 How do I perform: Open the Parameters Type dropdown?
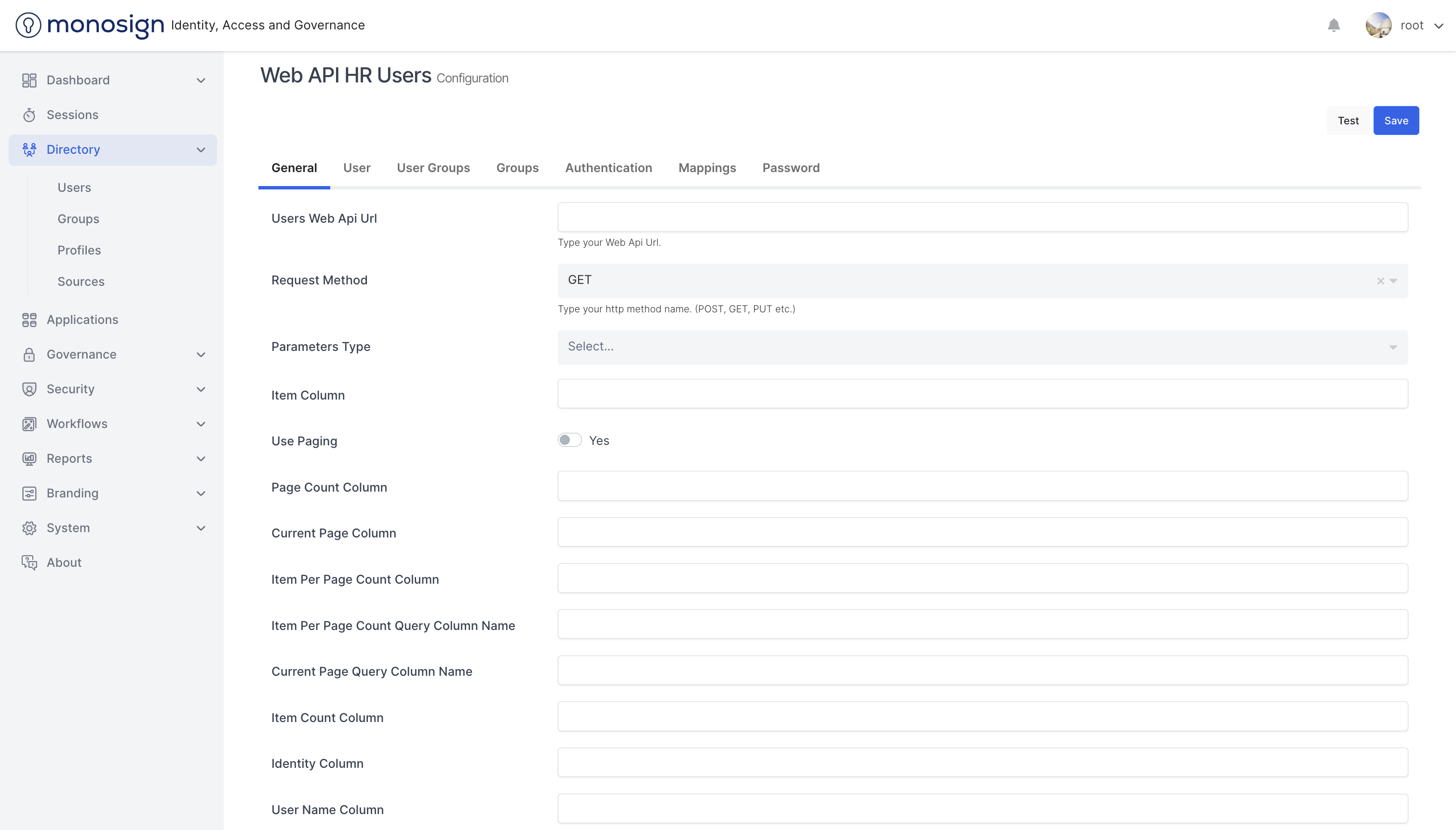pos(982,347)
